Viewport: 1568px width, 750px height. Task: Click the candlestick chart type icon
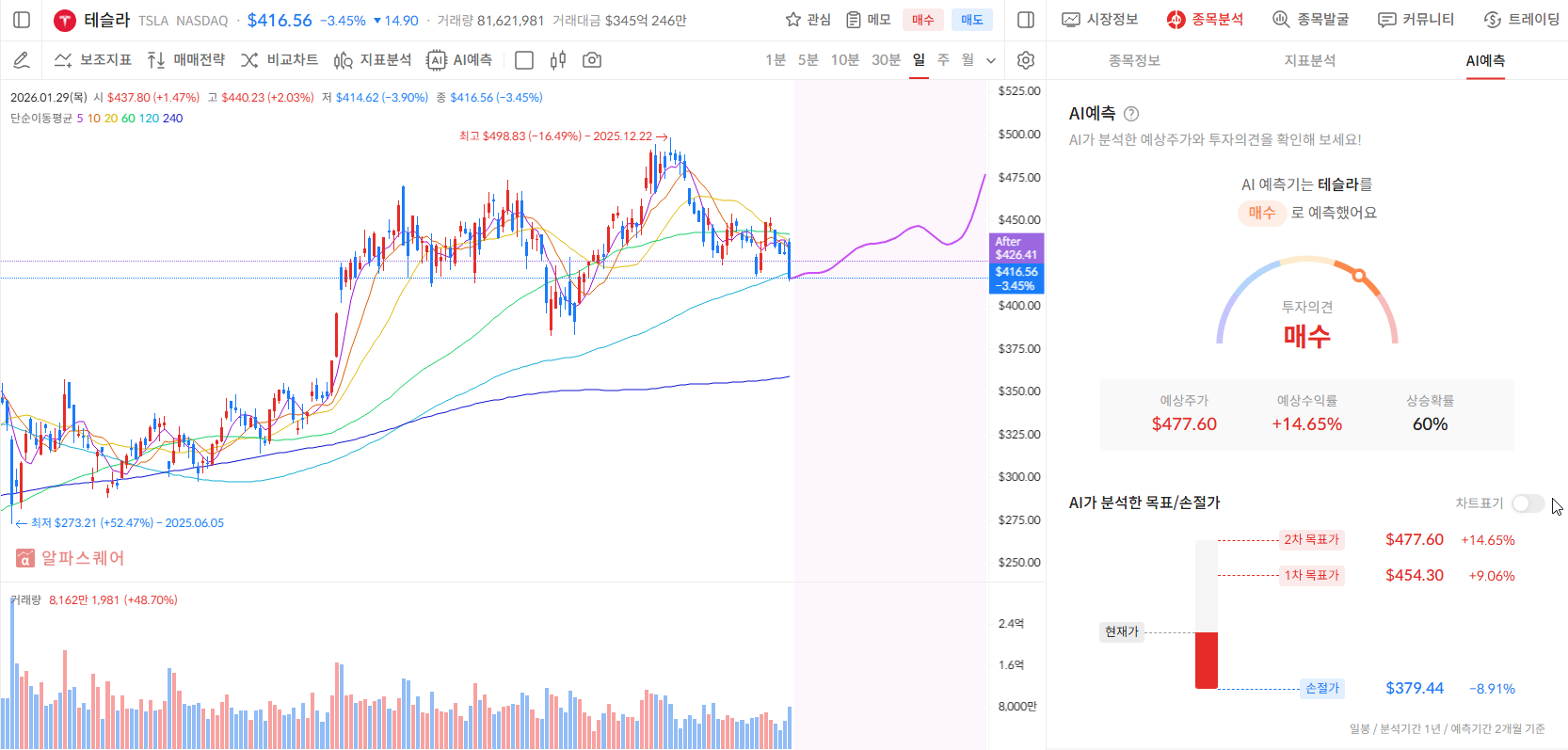click(558, 60)
